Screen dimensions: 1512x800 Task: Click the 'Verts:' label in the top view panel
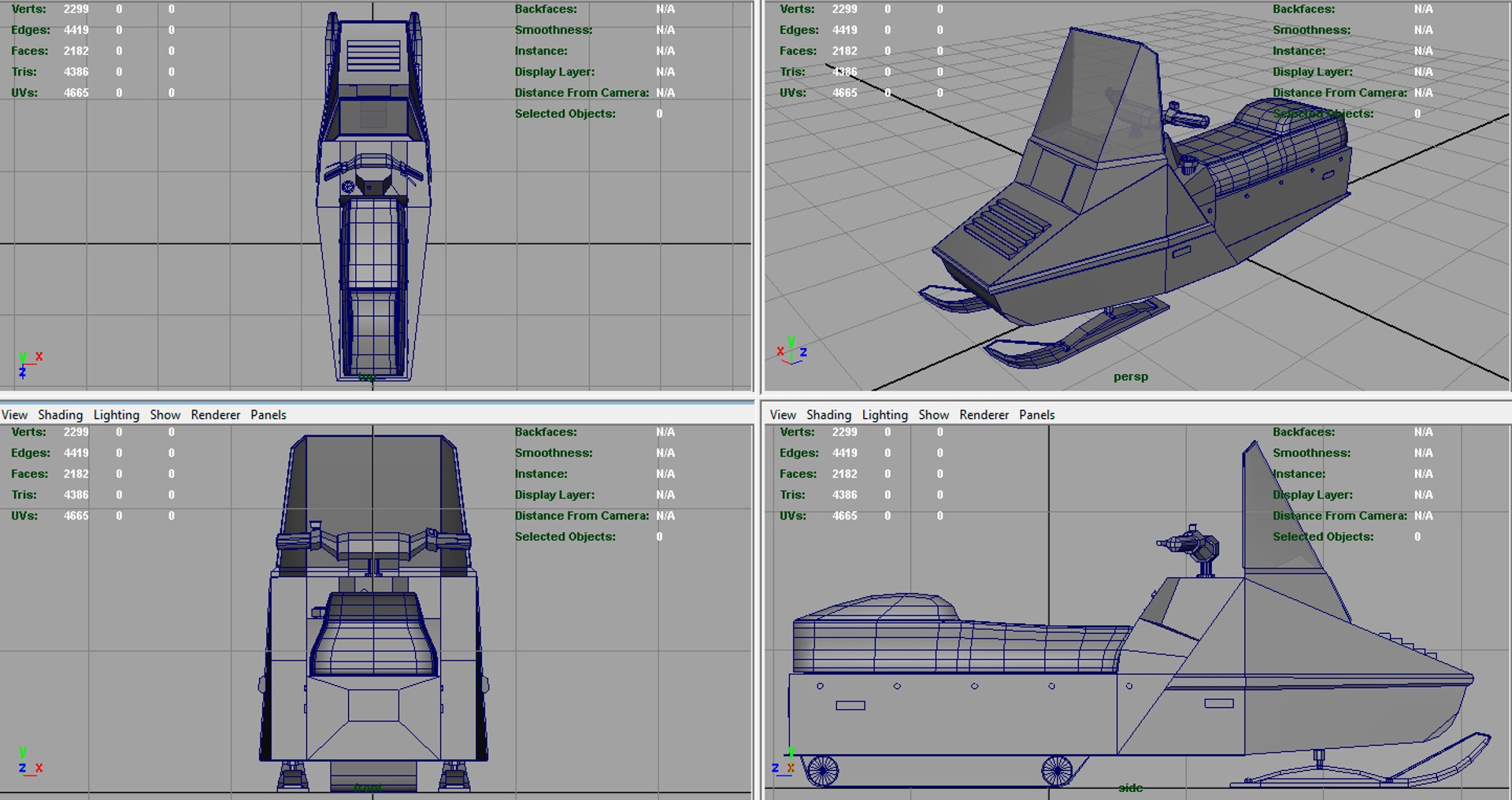tap(28, 9)
